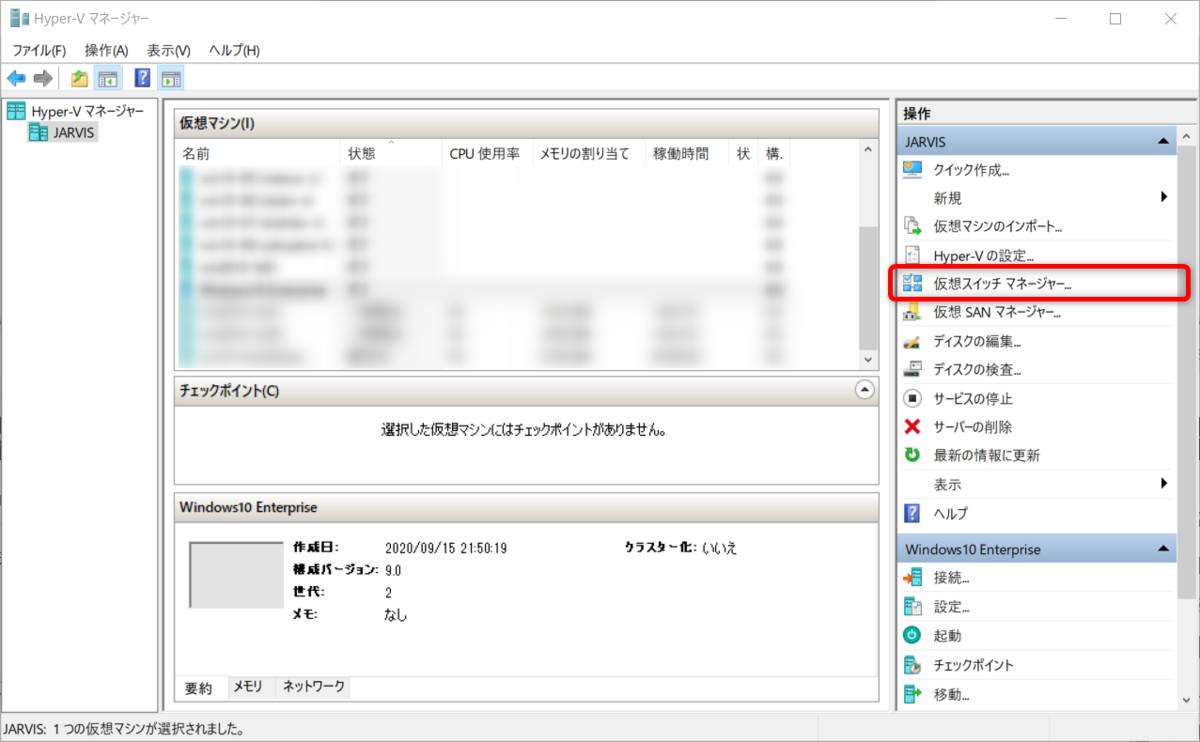Viewport: 1200px width, 742px height.
Task: Click Hyper-V の設定... action
Action: click(983, 256)
